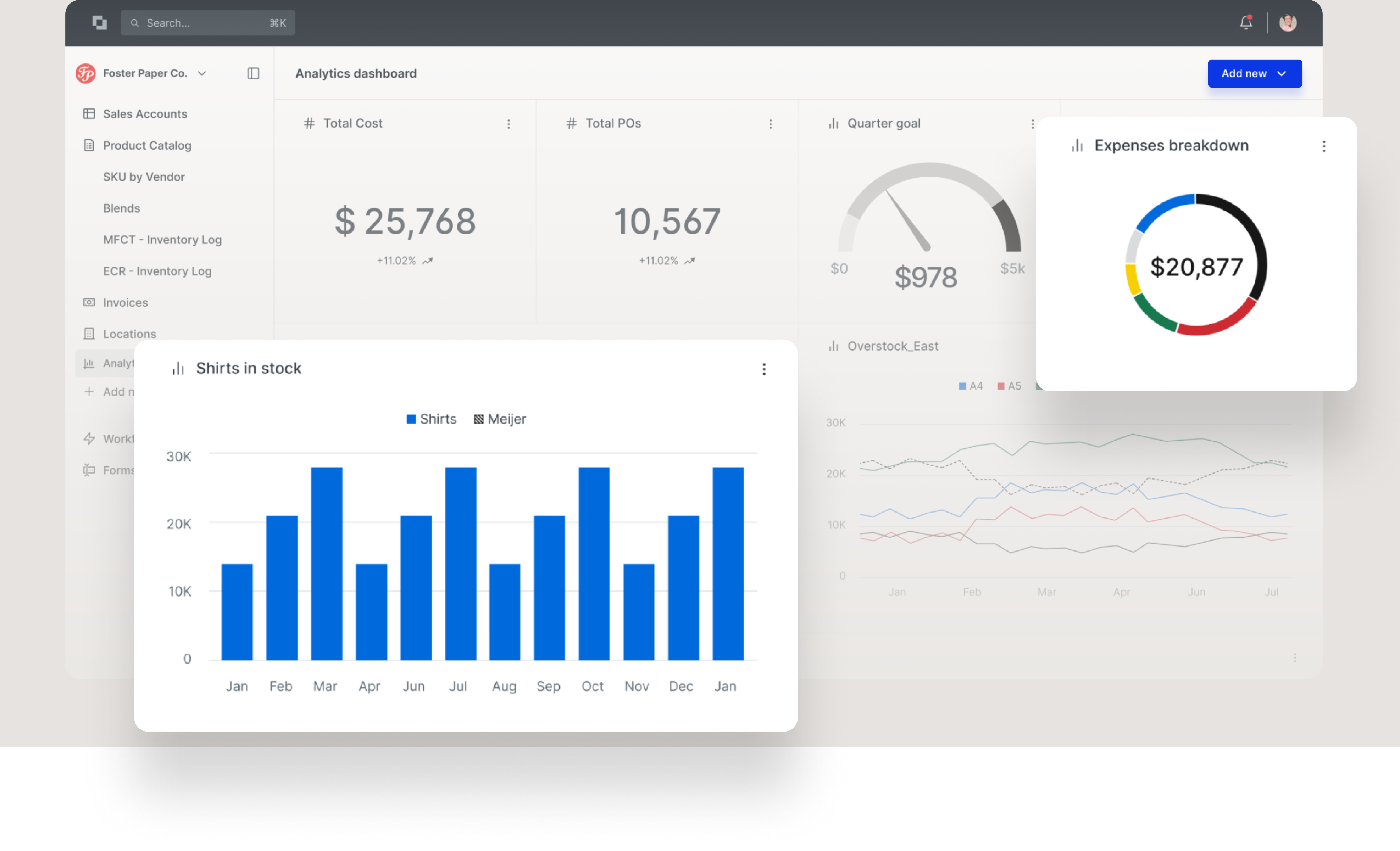Screen dimensions: 1400x851
Task: Open Expenses breakdown three-dot menu
Action: (x=1324, y=147)
